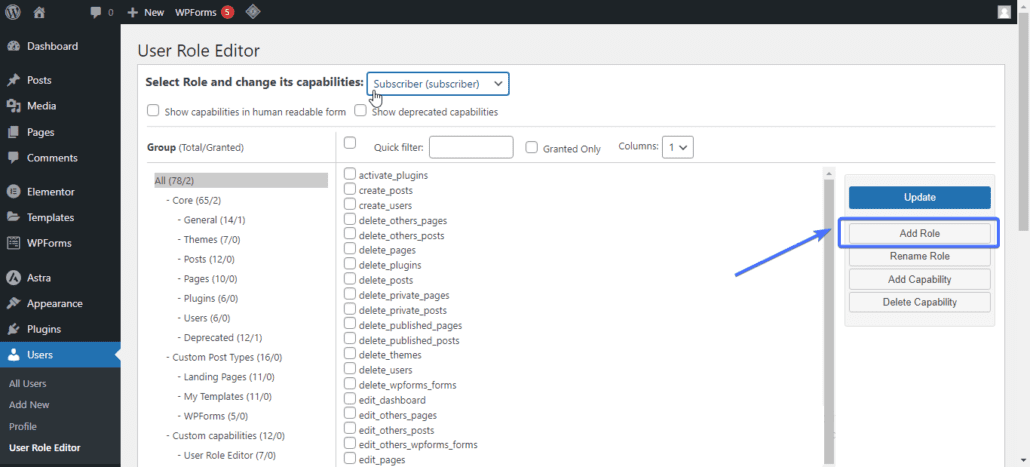Screen dimensions: 1030x467
Task: Click the Add Capability button
Action: tap(919, 279)
